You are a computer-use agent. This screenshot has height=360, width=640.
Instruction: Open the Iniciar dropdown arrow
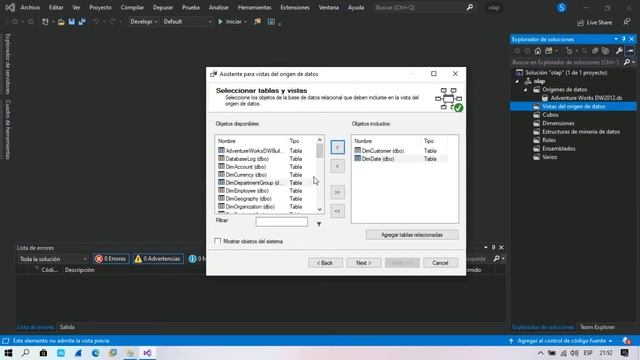(x=245, y=22)
